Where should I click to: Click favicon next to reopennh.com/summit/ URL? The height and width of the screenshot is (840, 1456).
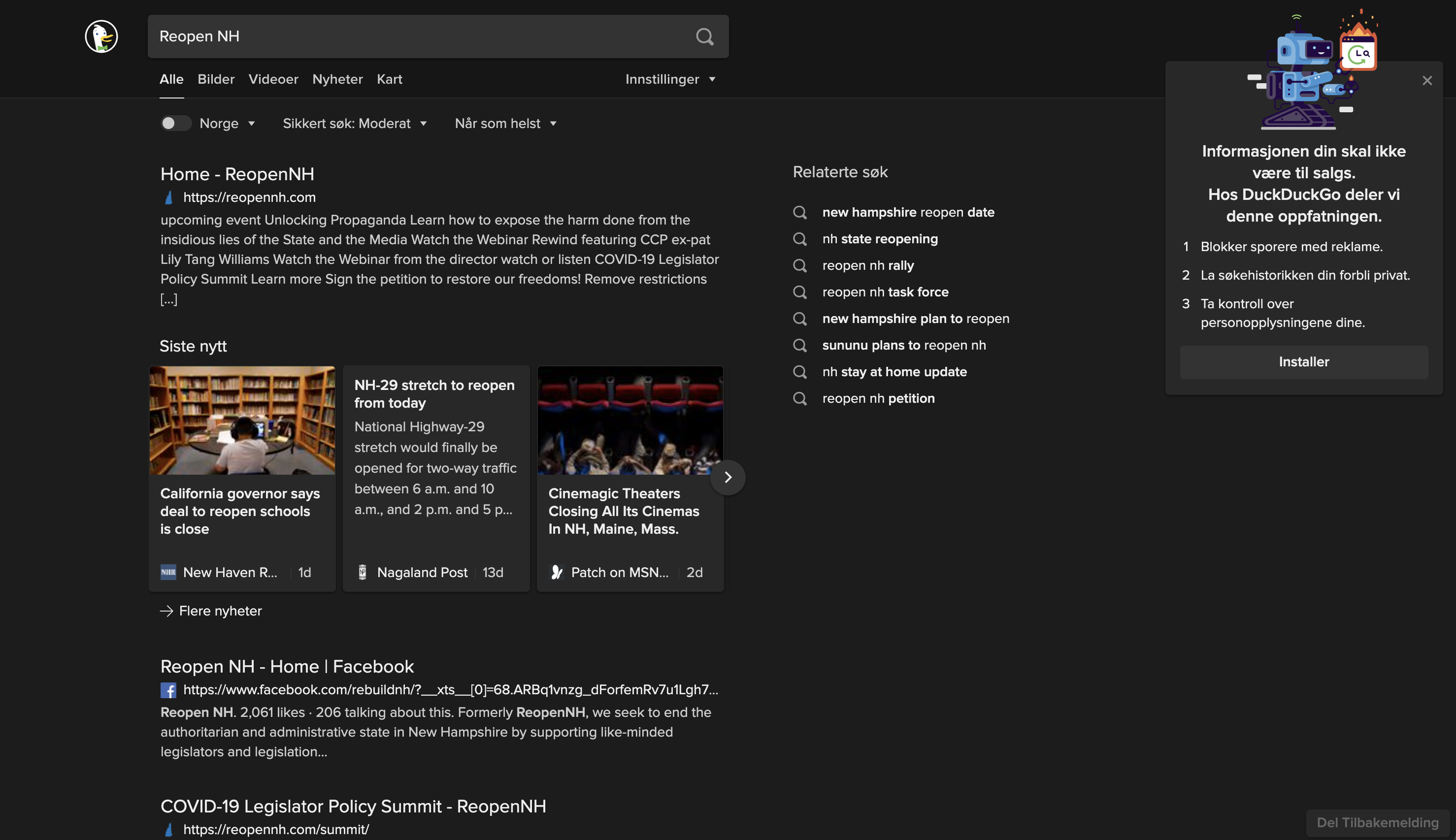(168, 830)
